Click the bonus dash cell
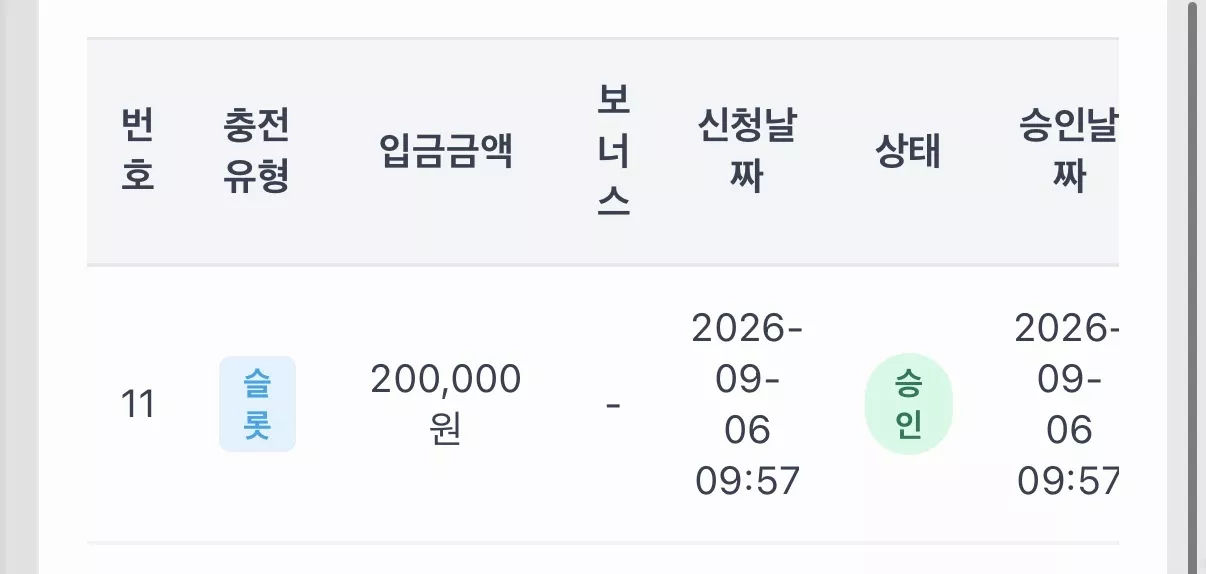Image resolution: width=1206 pixels, height=574 pixels. click(x=613, y=405)
